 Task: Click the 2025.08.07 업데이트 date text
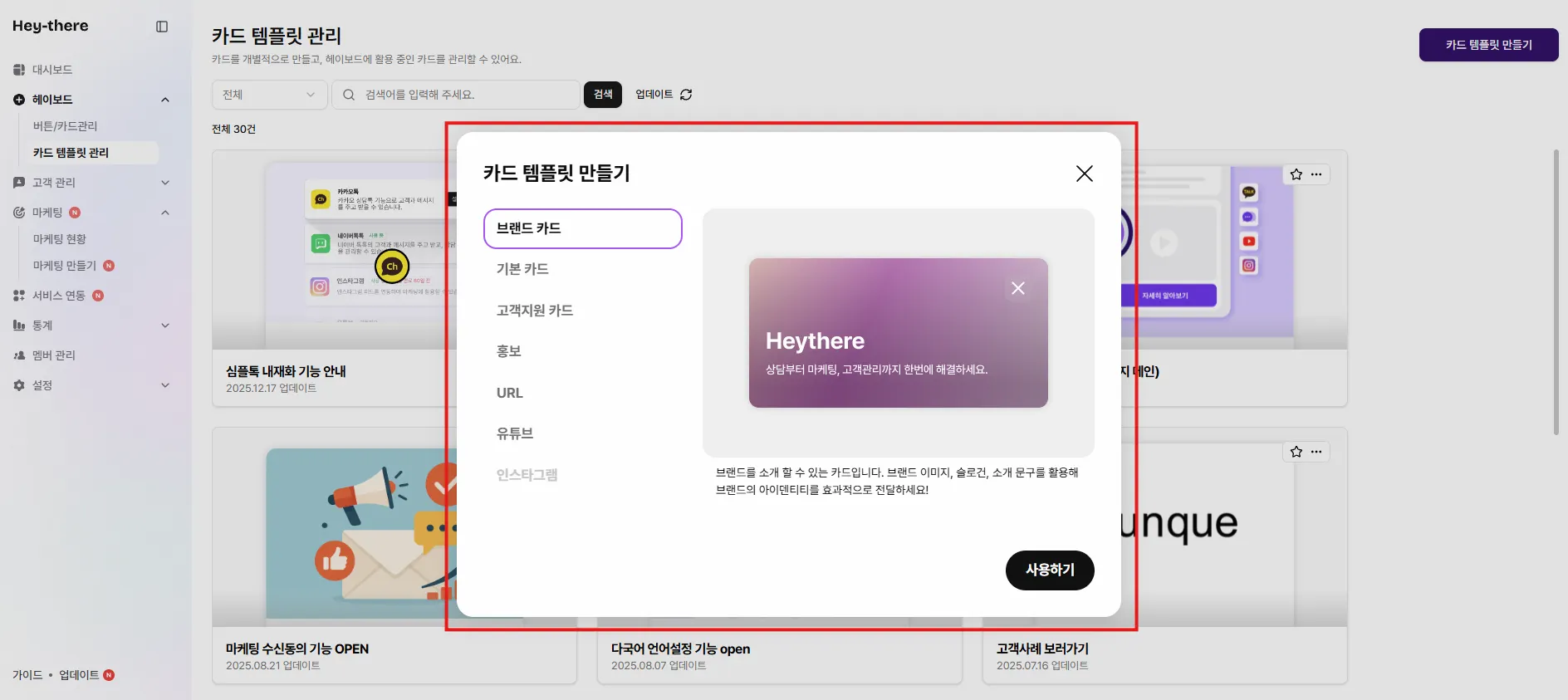click(659, 666)
